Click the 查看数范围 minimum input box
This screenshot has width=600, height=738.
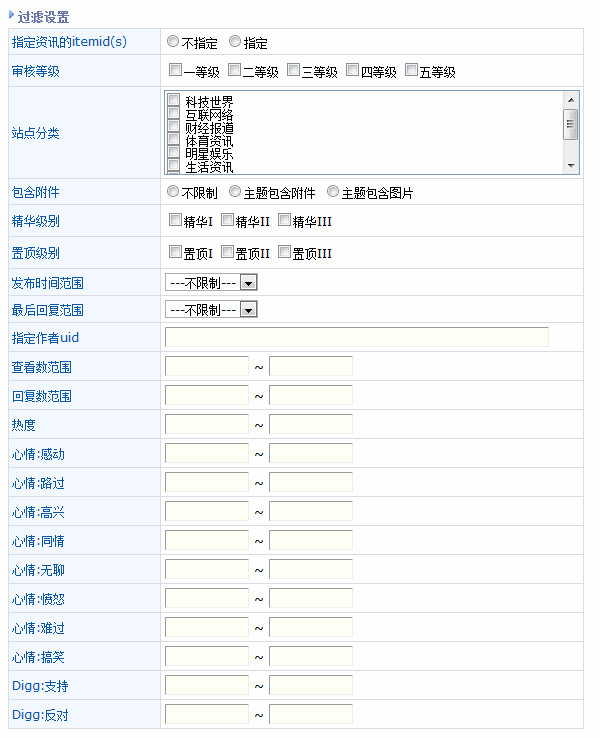pyautogui.click(x=207, y=367)
